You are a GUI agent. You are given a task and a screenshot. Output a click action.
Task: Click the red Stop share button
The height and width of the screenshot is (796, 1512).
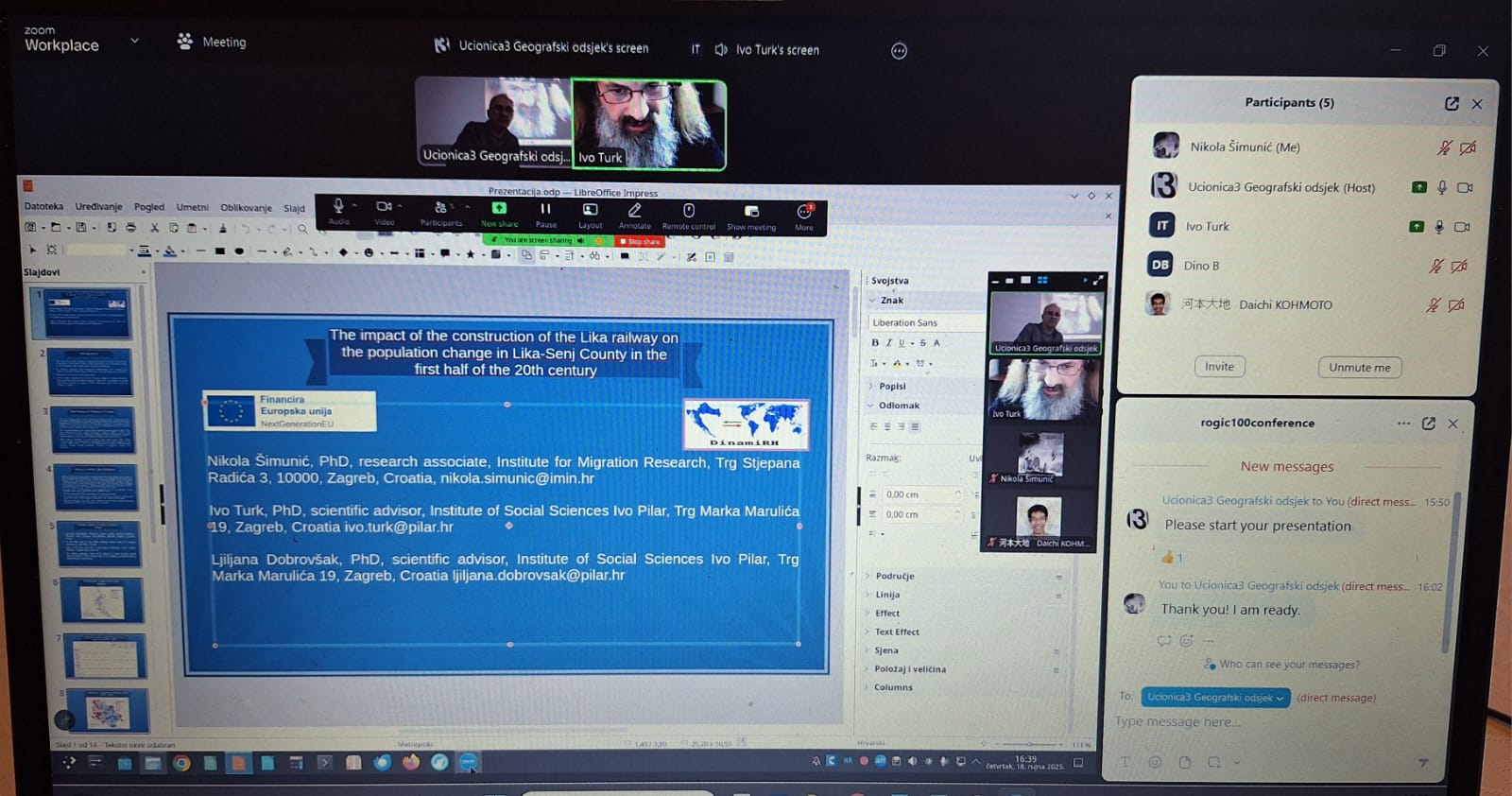tap(640, 242)
